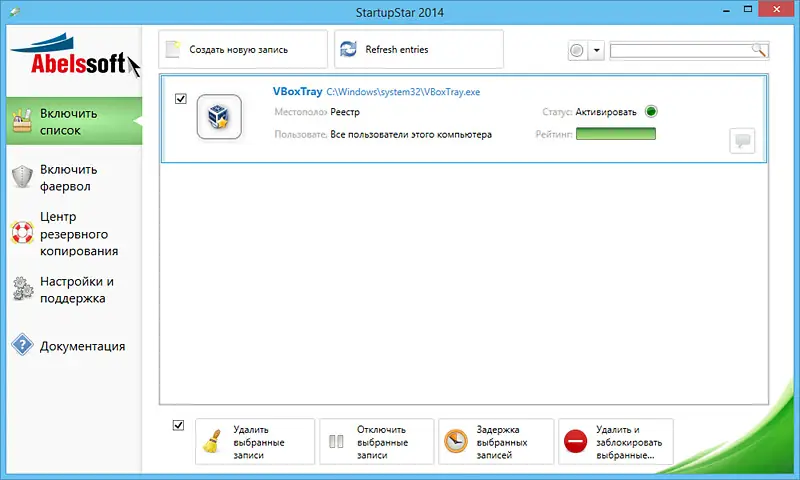The width and height of the screenshot is (800, 480).
Task: Click into the search input field
Action: 681,50
